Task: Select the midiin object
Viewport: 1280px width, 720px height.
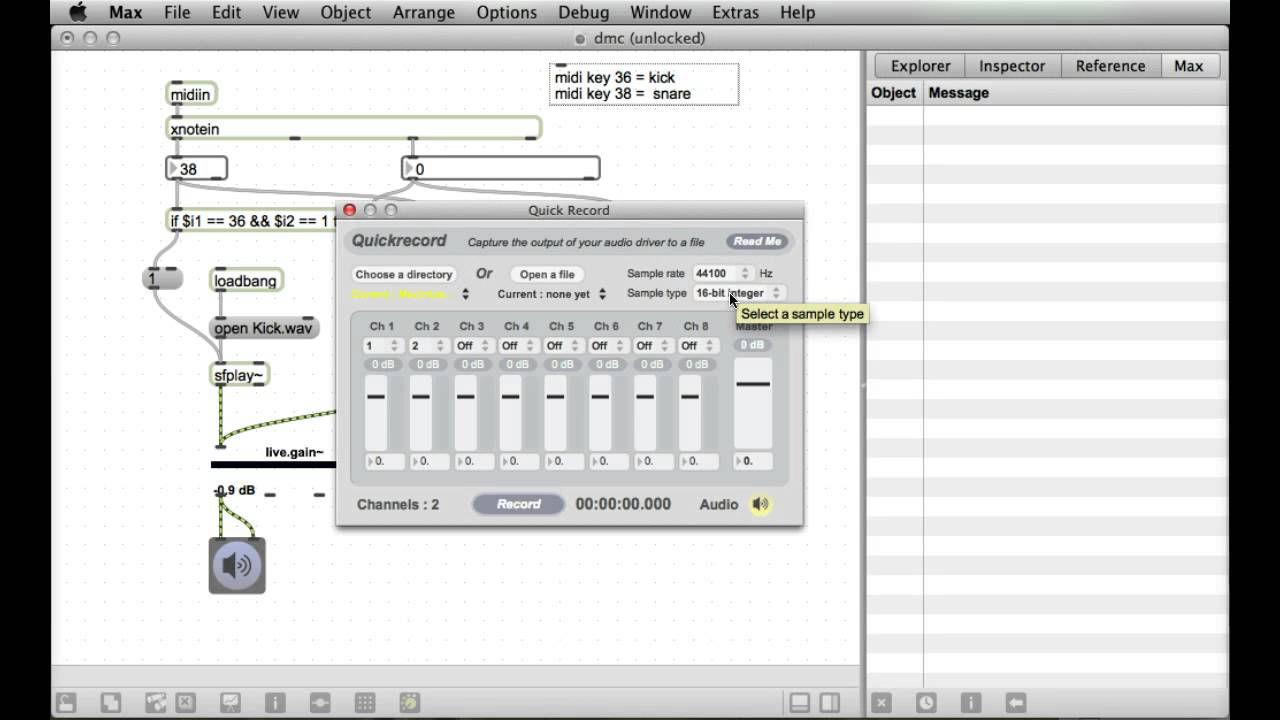Action: (x=191, y=94)
